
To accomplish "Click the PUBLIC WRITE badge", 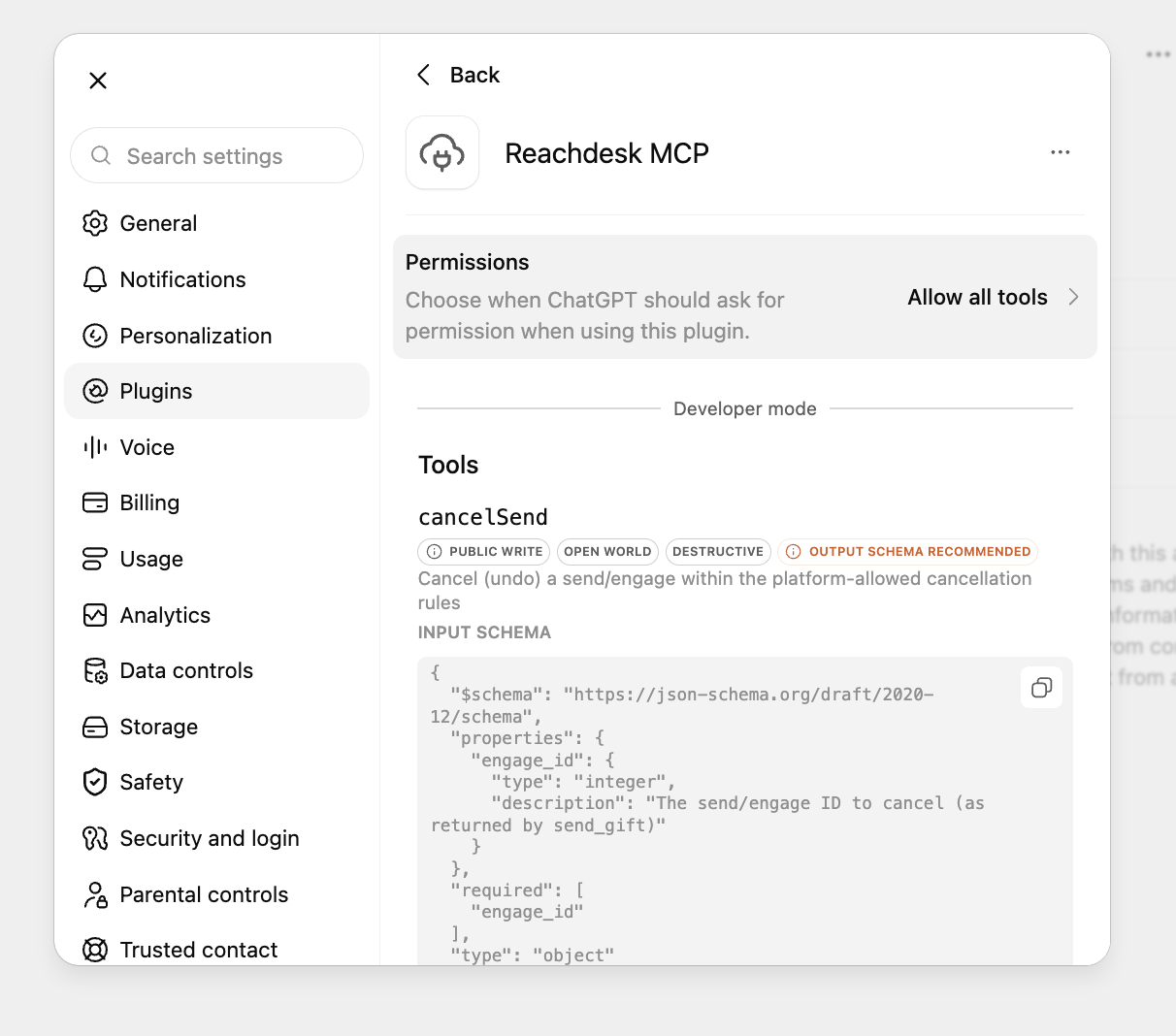I will tap(484, 552).
